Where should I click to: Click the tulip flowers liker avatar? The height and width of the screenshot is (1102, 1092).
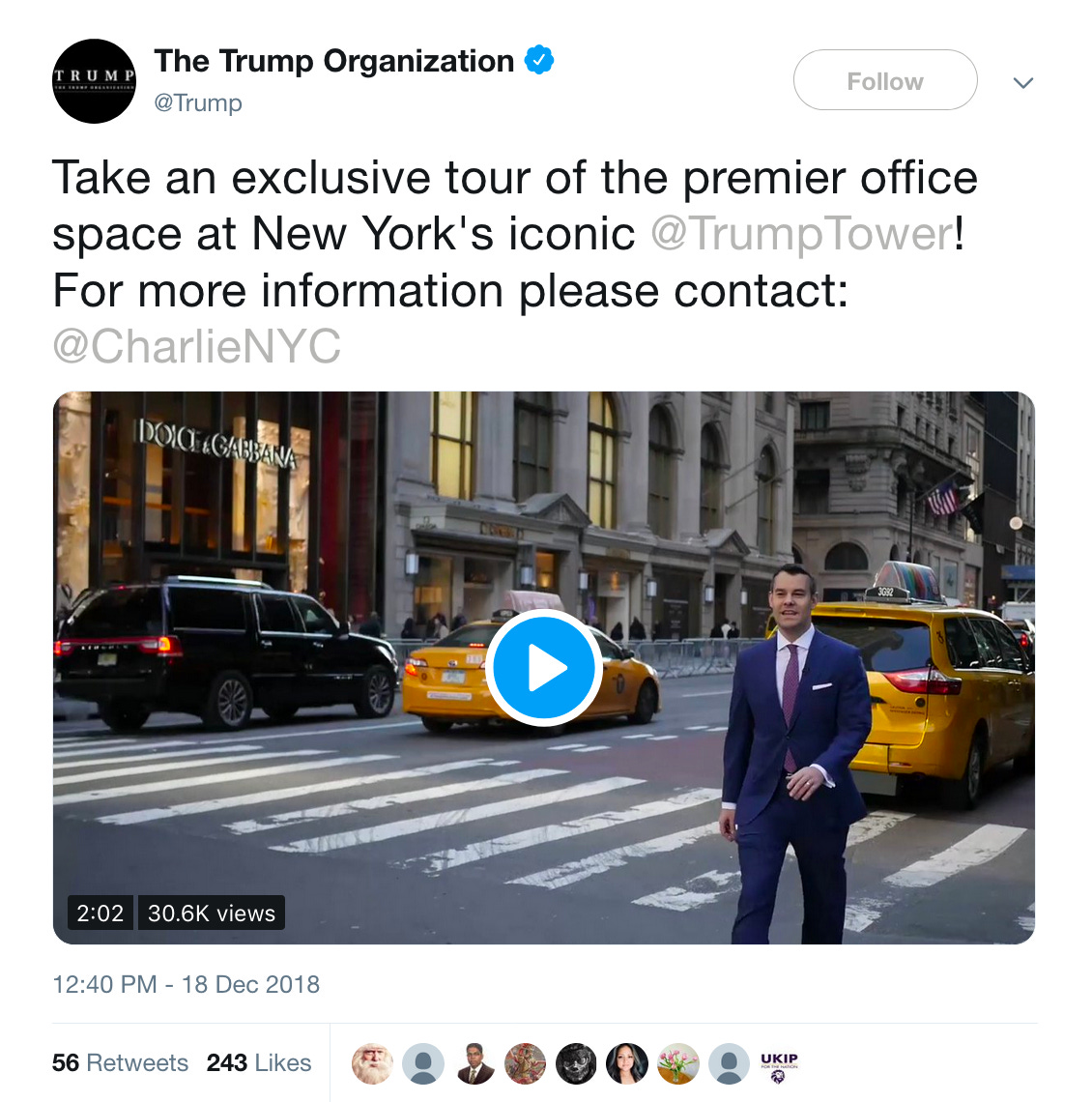(678, 1063)
